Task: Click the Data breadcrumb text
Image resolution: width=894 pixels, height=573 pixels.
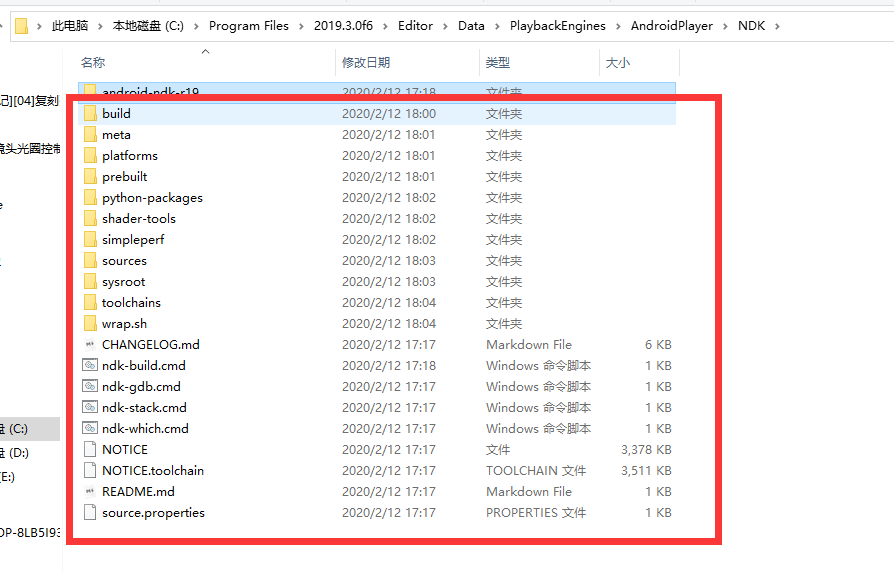Action: coord(471,26)
